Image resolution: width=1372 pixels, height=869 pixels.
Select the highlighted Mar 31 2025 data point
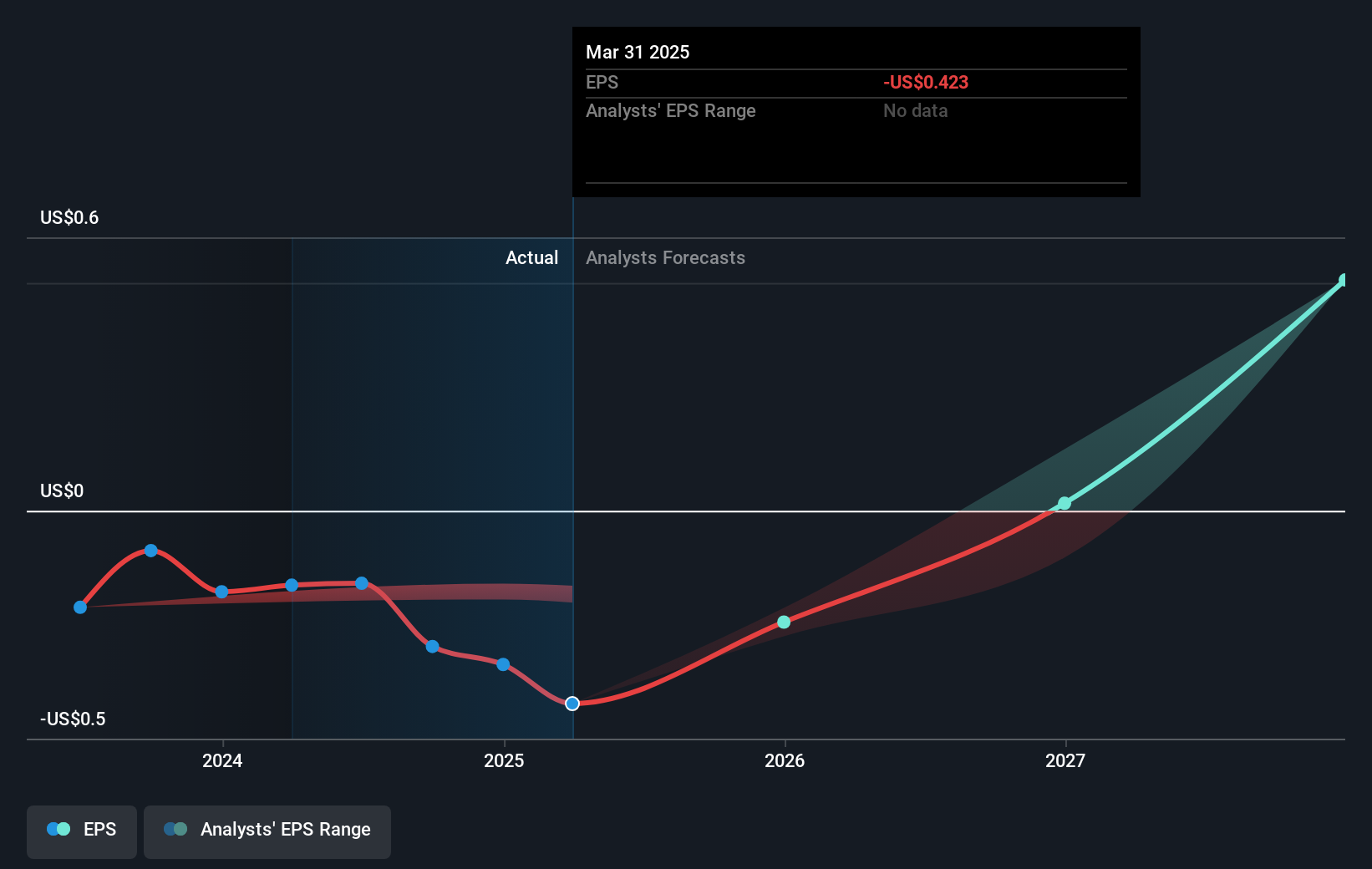pyautogui.click(x=572, y=704)
